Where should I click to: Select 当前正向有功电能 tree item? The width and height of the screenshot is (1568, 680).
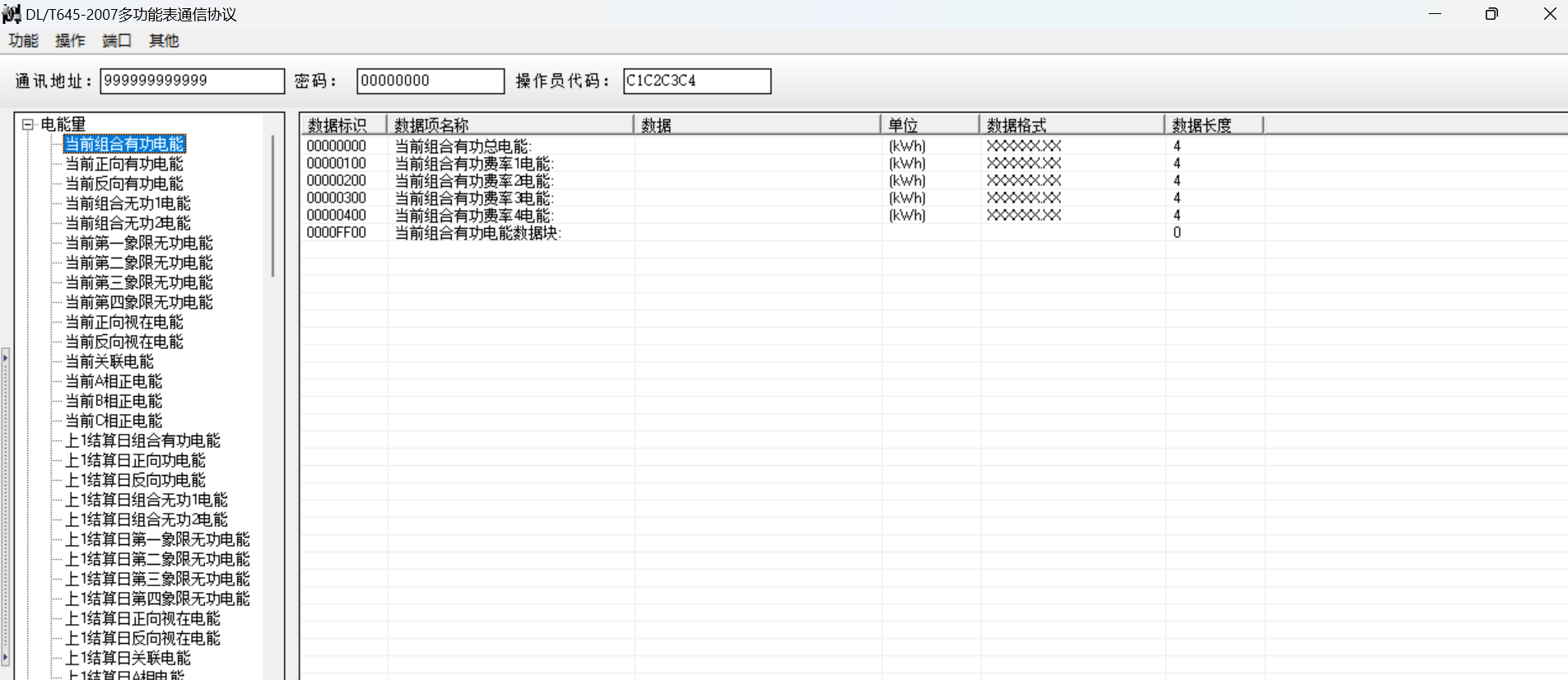coord(124,164)
